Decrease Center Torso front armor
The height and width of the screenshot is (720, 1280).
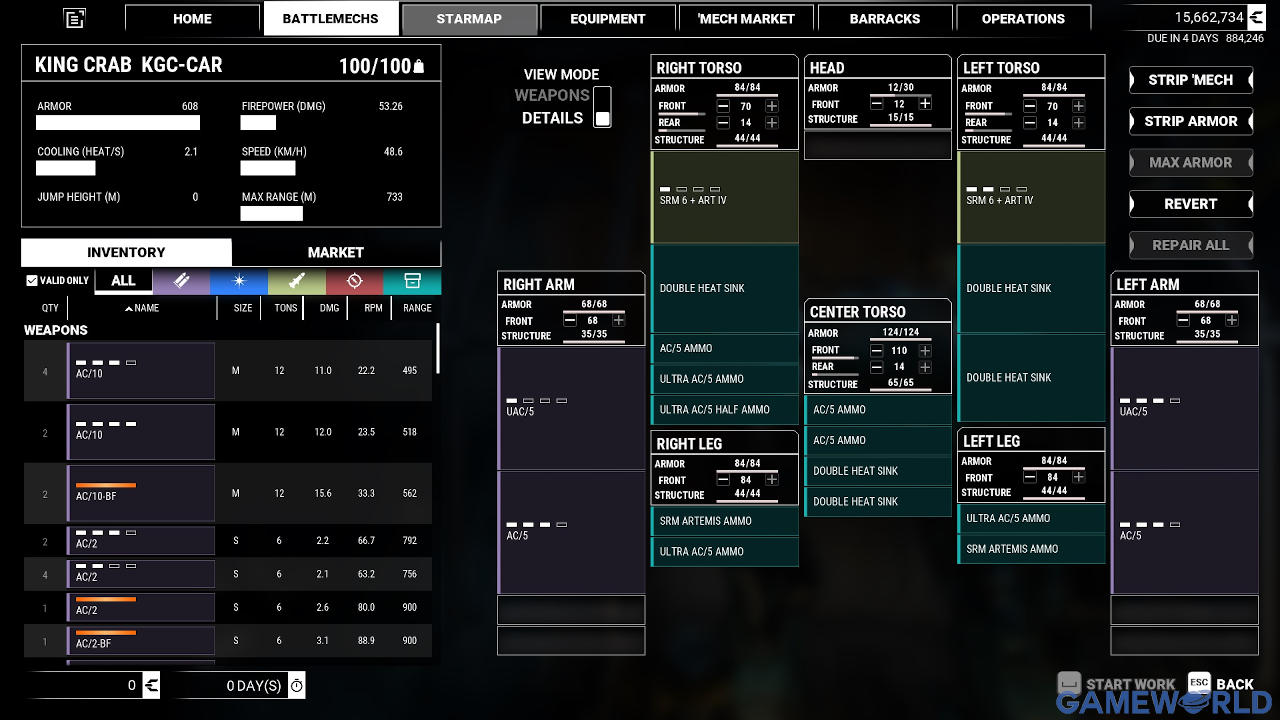pyautogui.click(x=876, y=351)
